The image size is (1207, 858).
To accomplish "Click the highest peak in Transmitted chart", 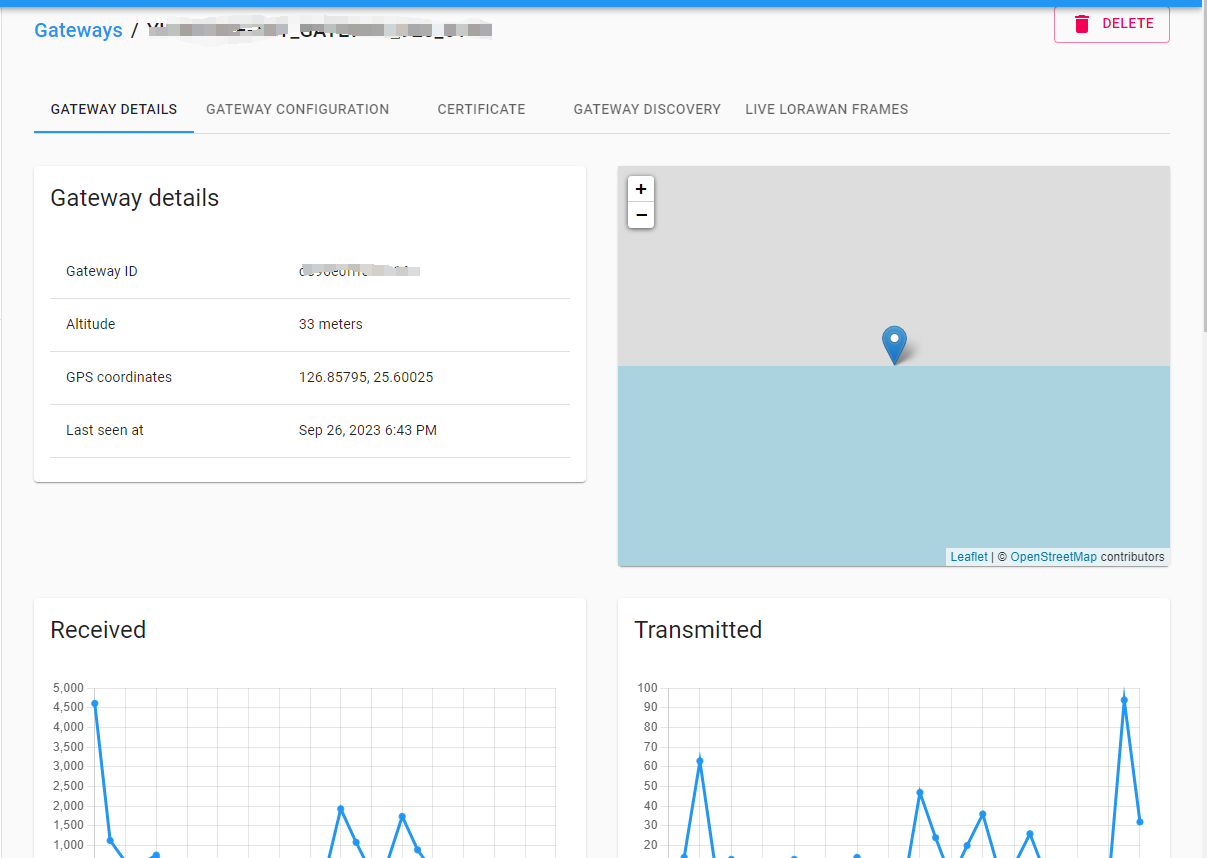I will pos(1124,700).
